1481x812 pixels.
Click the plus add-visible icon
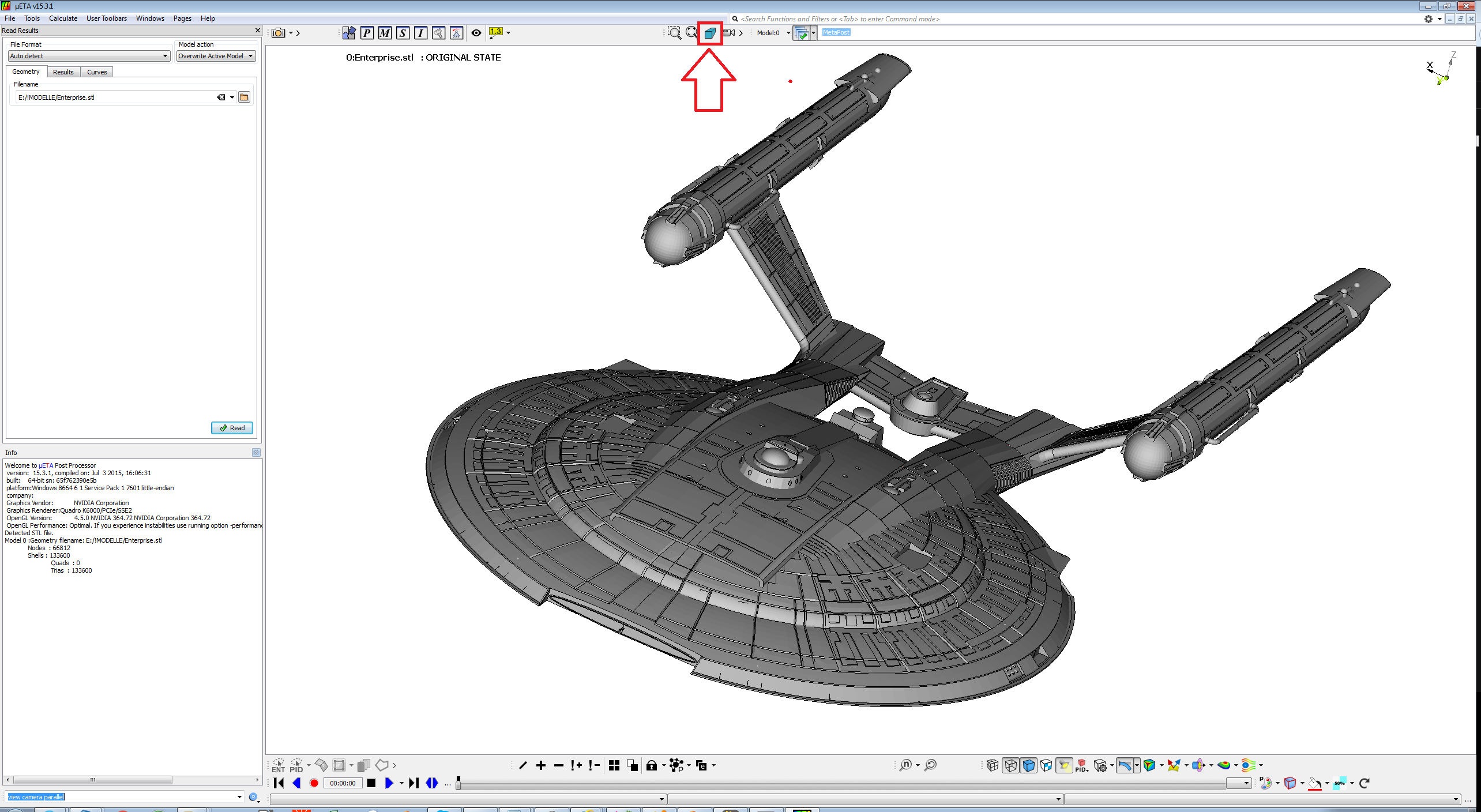point(541,765)
